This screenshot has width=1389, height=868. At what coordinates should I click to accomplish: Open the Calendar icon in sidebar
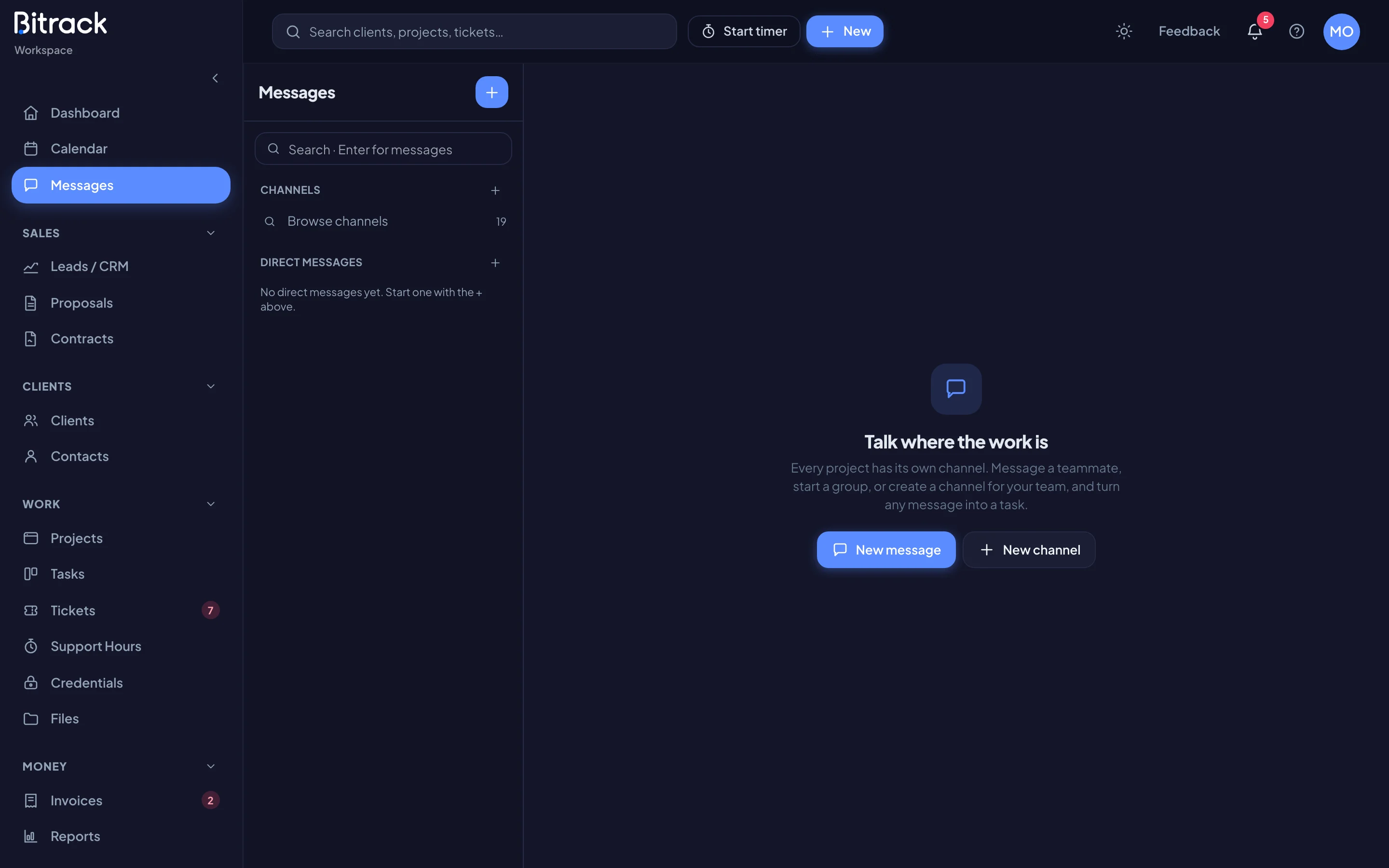[x=31, y=149]
